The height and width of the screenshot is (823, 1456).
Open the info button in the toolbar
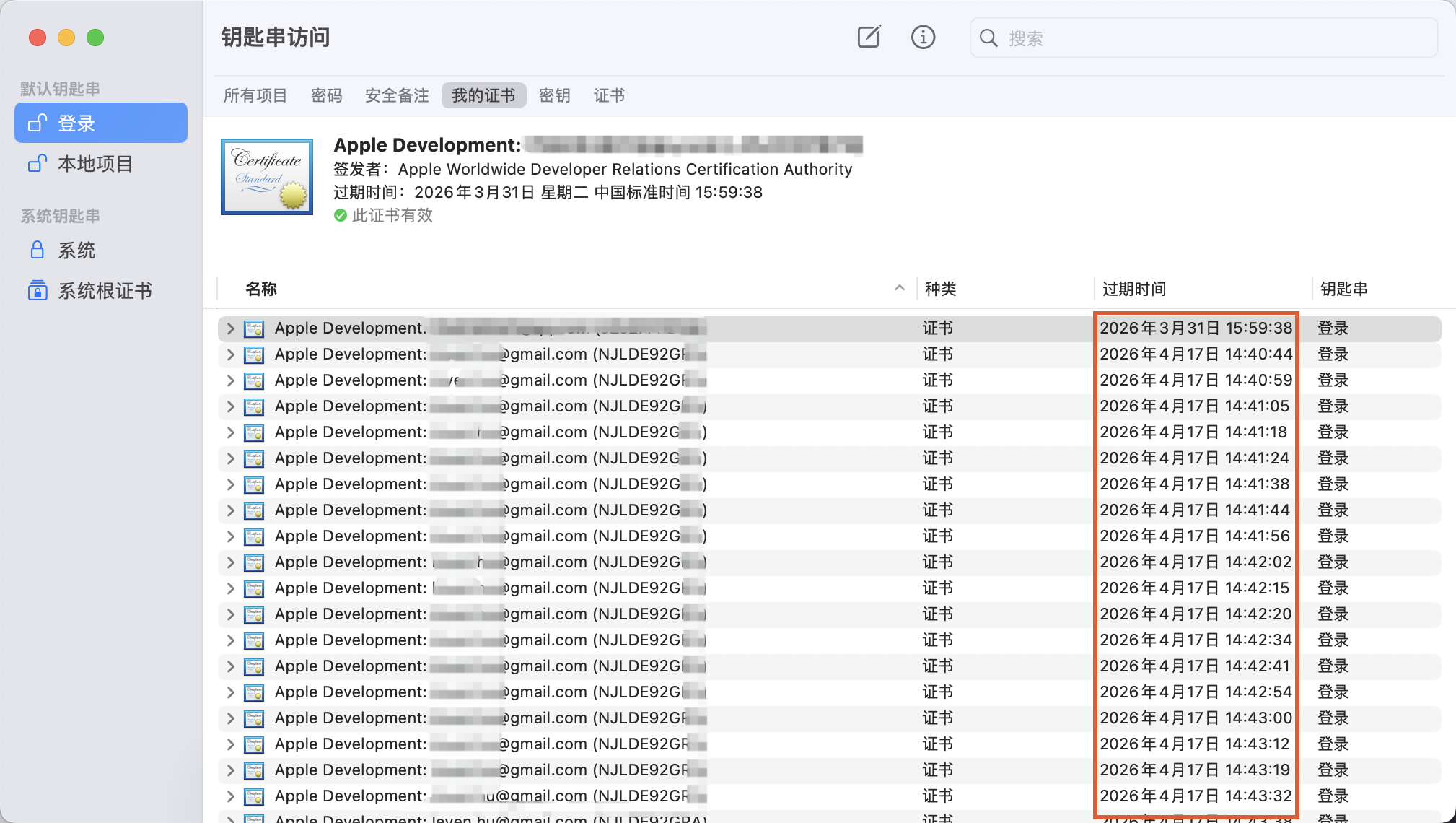(x=923, y=38)
